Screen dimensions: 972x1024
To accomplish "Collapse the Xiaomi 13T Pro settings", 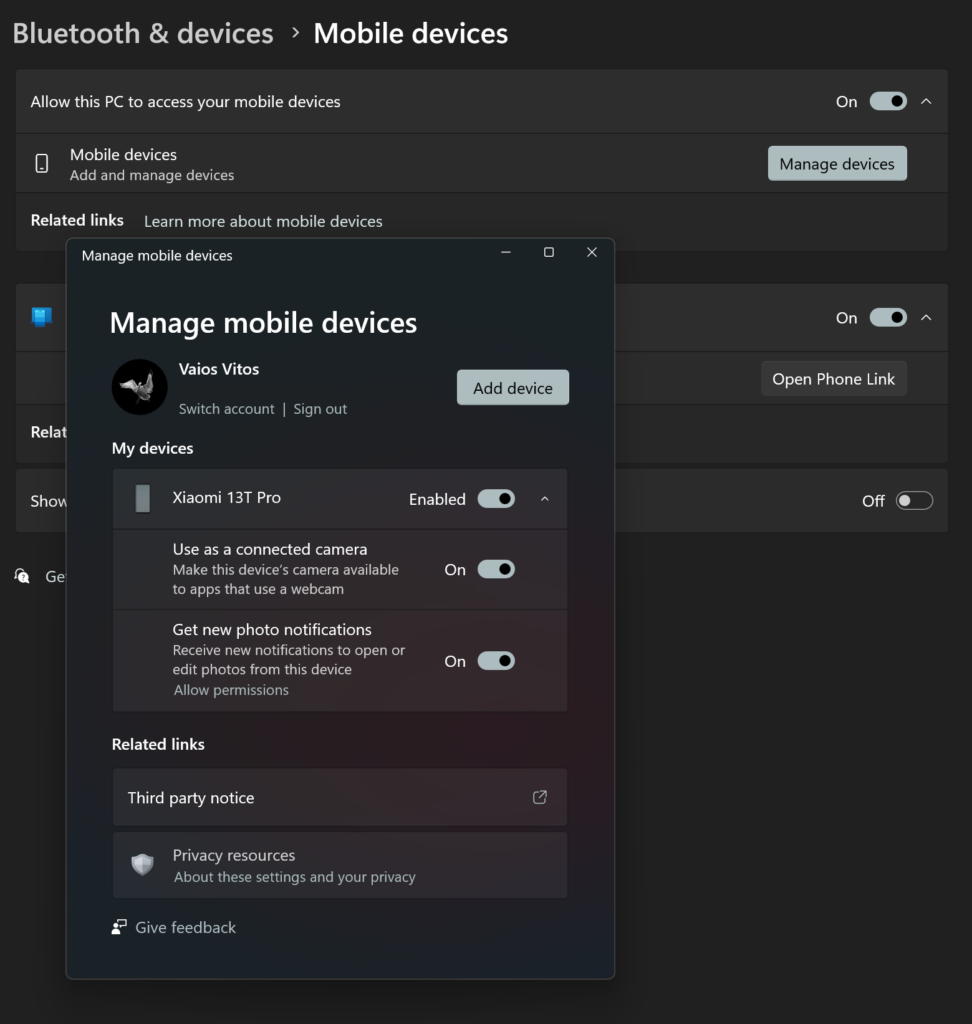I will click(545, 498).
